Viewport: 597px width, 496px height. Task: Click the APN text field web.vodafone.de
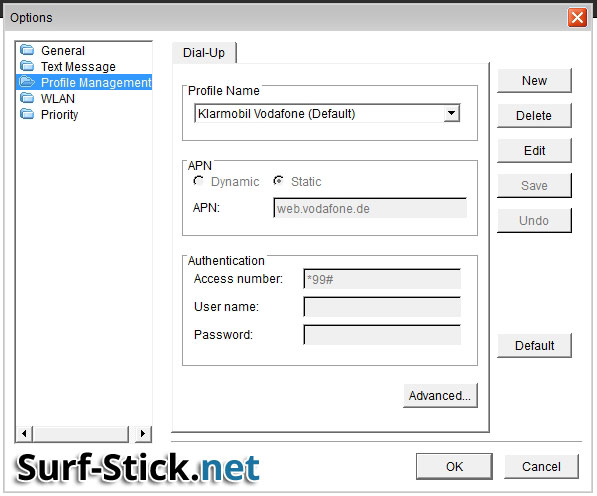370,208
